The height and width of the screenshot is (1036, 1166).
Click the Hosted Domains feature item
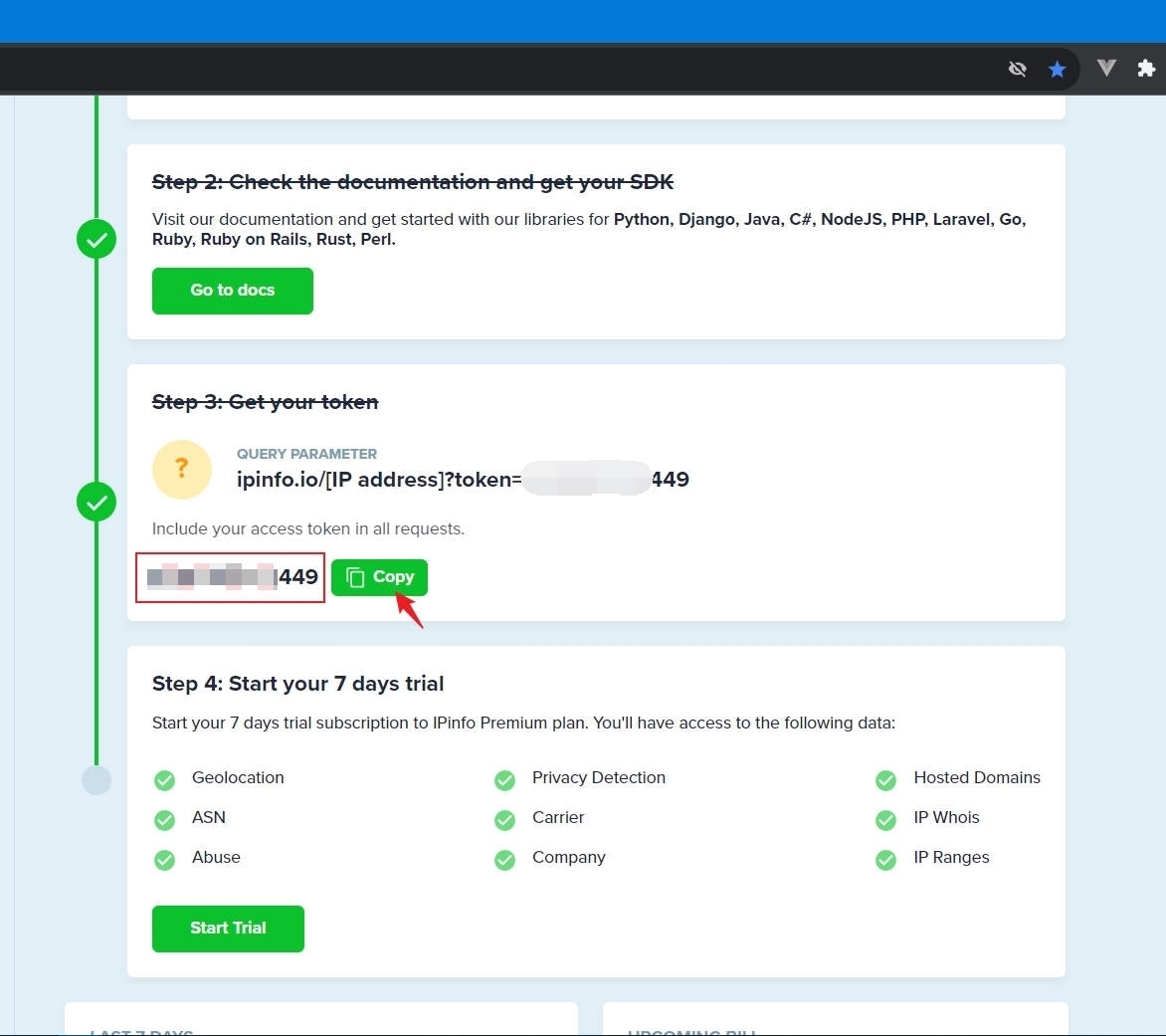pos(977,778)
